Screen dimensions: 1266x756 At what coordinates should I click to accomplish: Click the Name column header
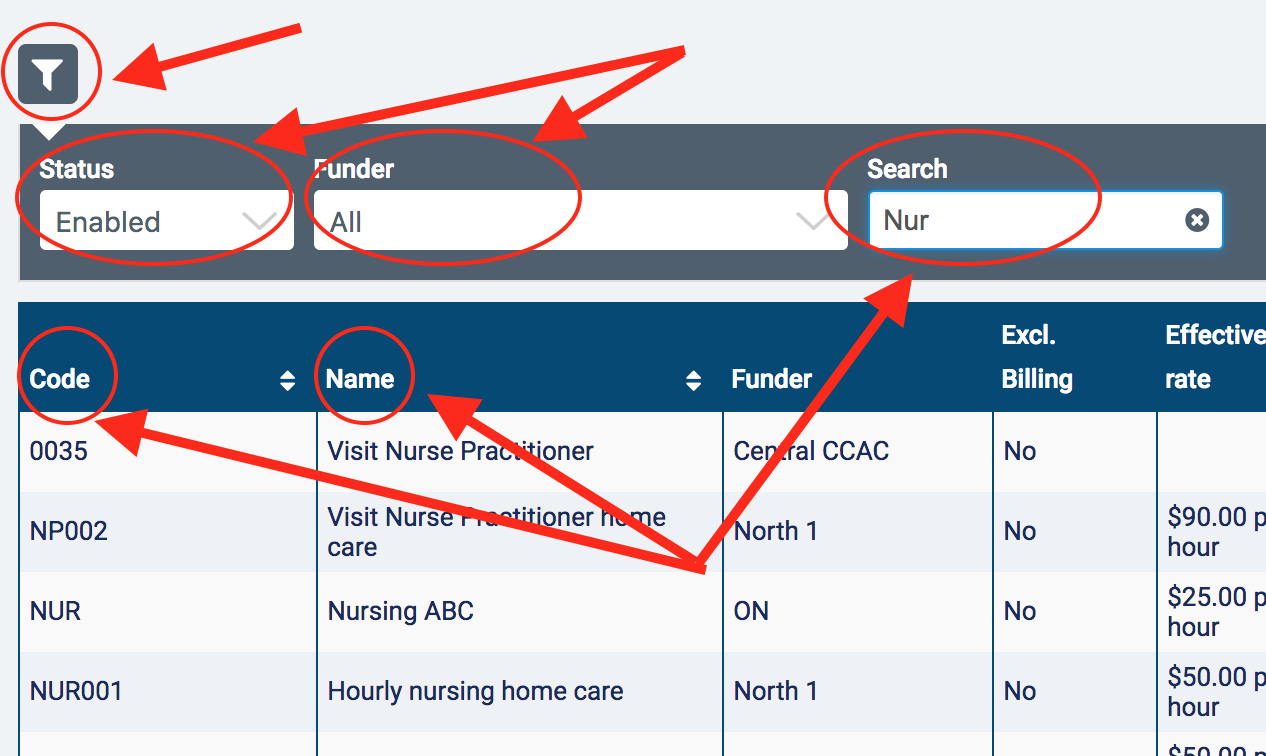360,379
